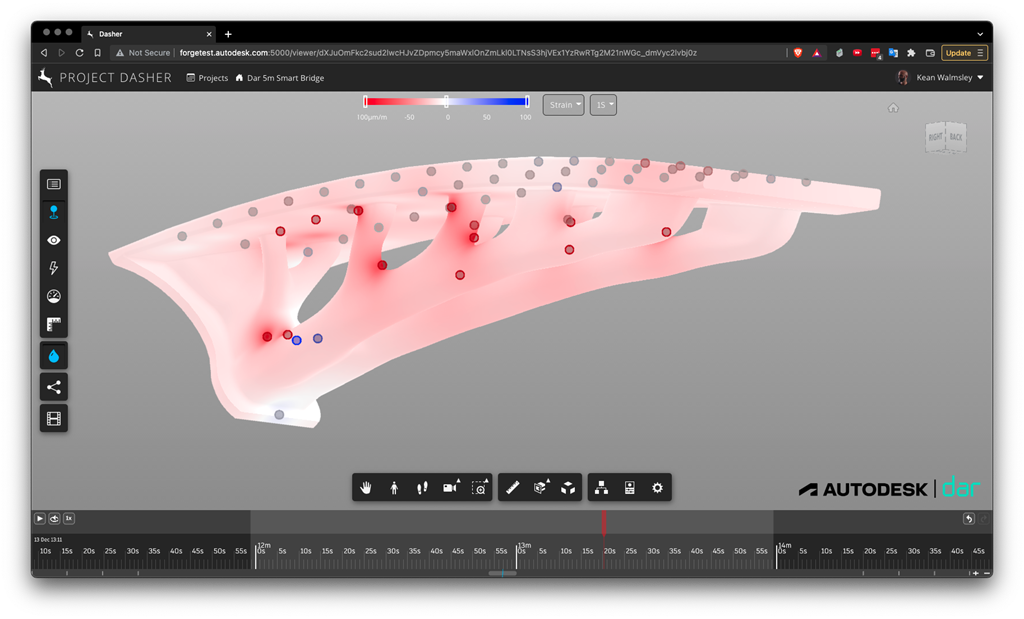Toggle the eye visibility icon in sidebar
The image size is (1024, 619).
[54, 240]
